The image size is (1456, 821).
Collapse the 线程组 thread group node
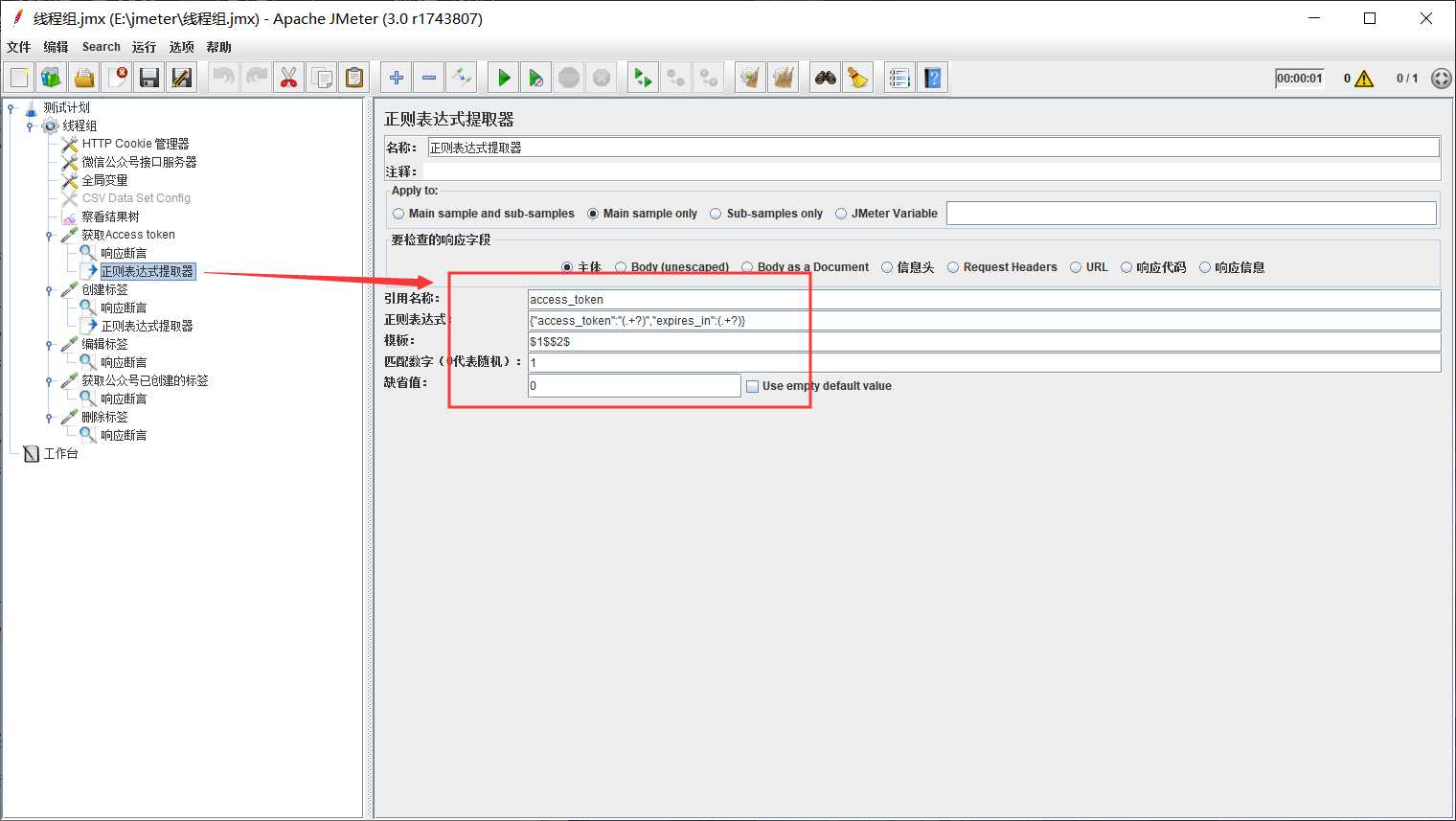tap(30, 126)
